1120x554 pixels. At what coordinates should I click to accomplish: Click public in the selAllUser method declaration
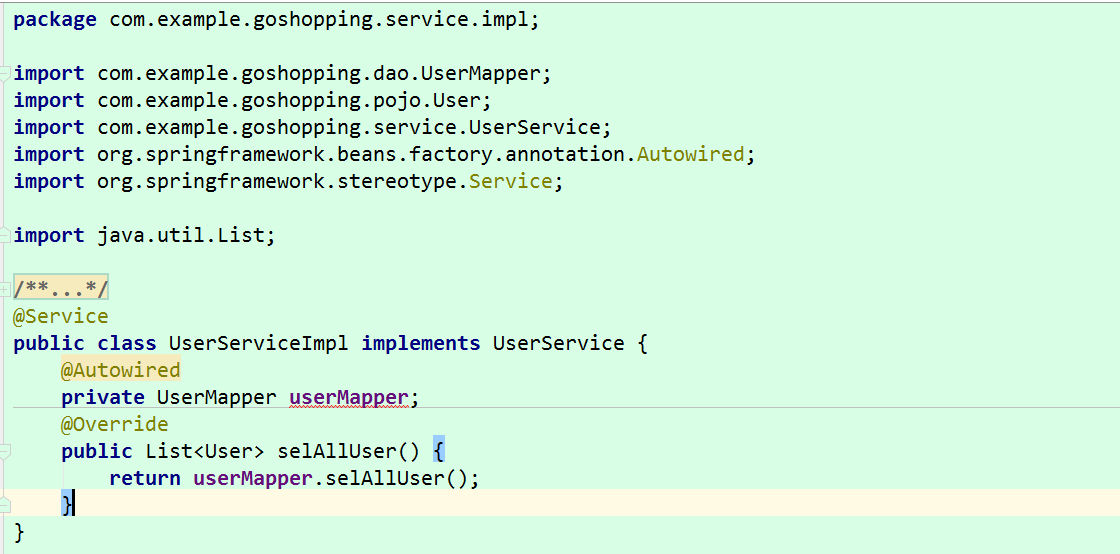coord(96,451)
